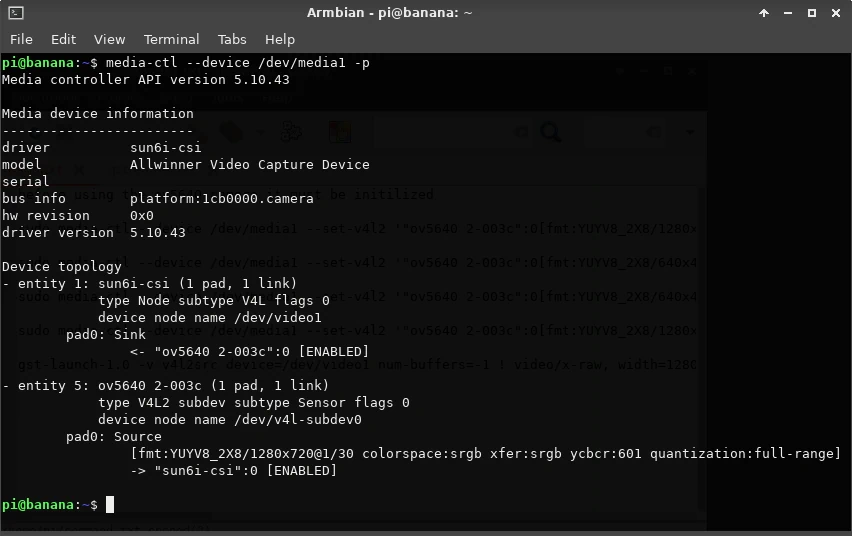Click 'platform:1cb0000.camera' bus info value

[222, 199]
